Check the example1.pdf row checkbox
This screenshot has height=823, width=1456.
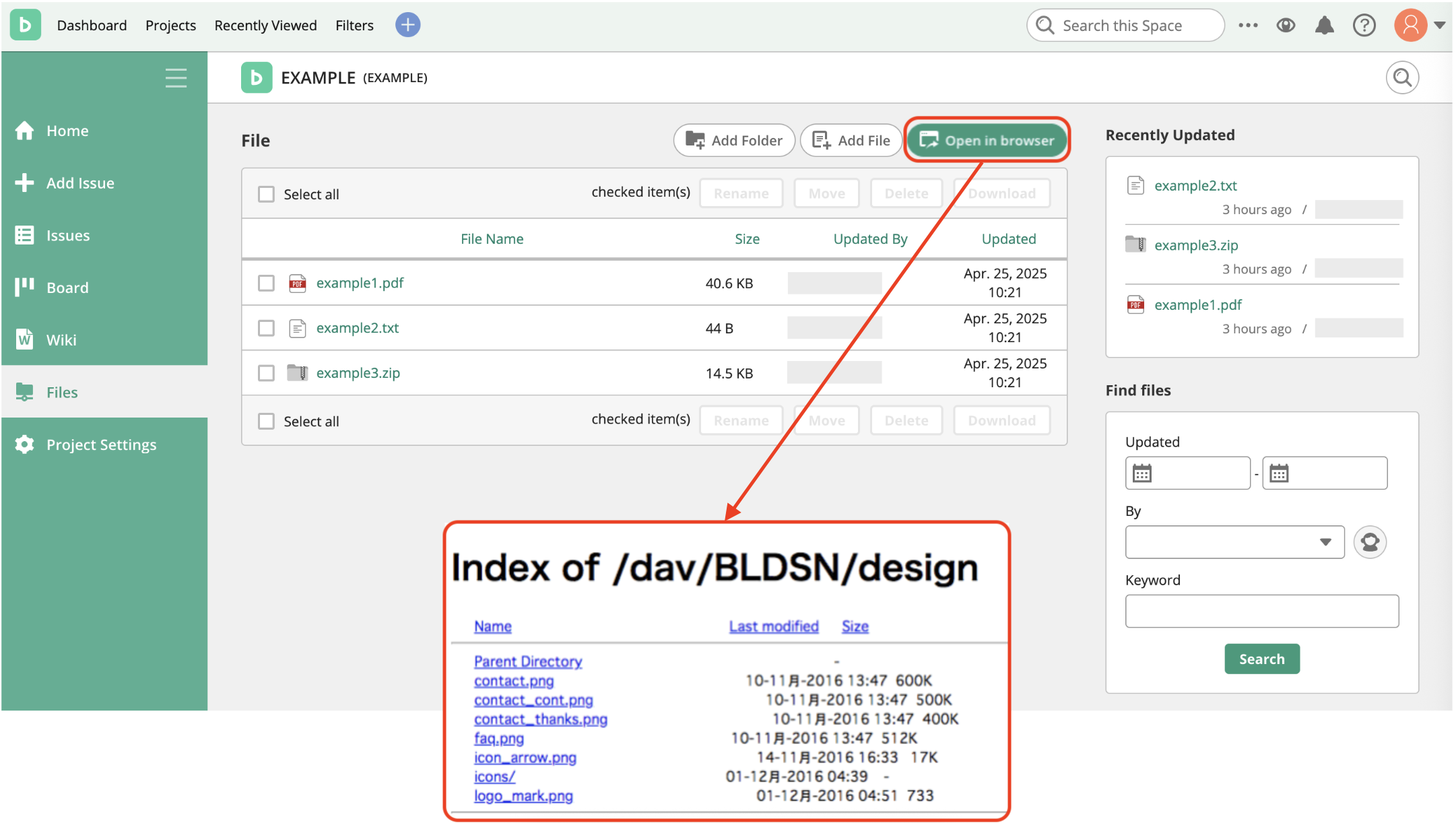click(266, 283)
